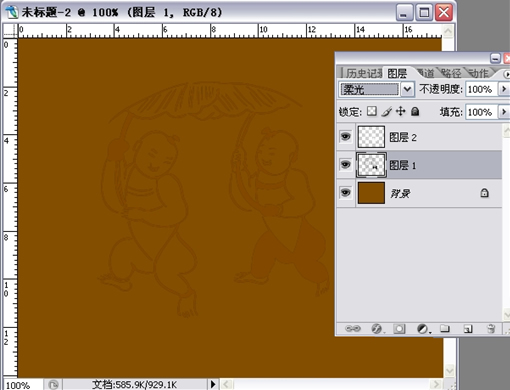Expand the 不透明度 opacity slider arrow

pos(504,89)
